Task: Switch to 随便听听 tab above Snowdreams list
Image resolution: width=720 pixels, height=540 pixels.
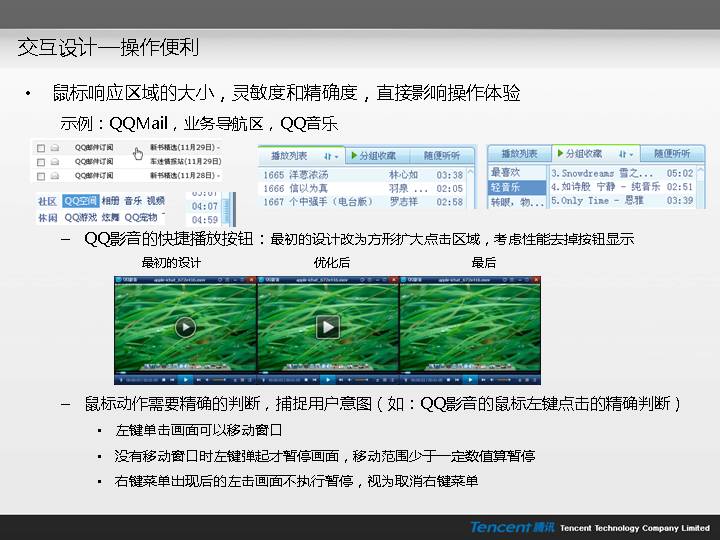Action: point(672,155)
